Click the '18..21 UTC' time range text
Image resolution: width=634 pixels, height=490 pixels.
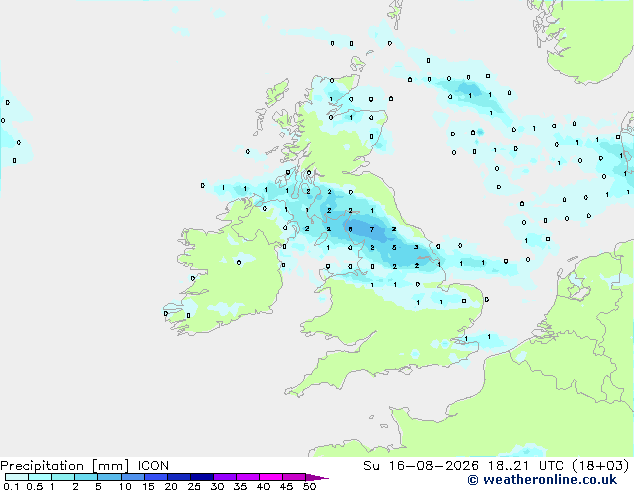pyautogui.click(x=526, y=466)
